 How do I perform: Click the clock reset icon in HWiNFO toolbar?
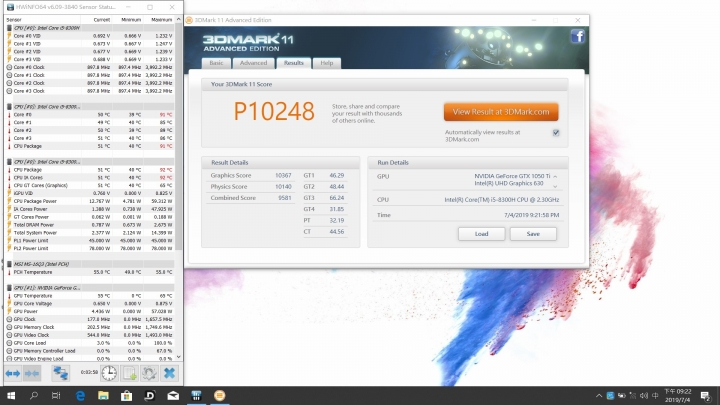pos(109,373)
